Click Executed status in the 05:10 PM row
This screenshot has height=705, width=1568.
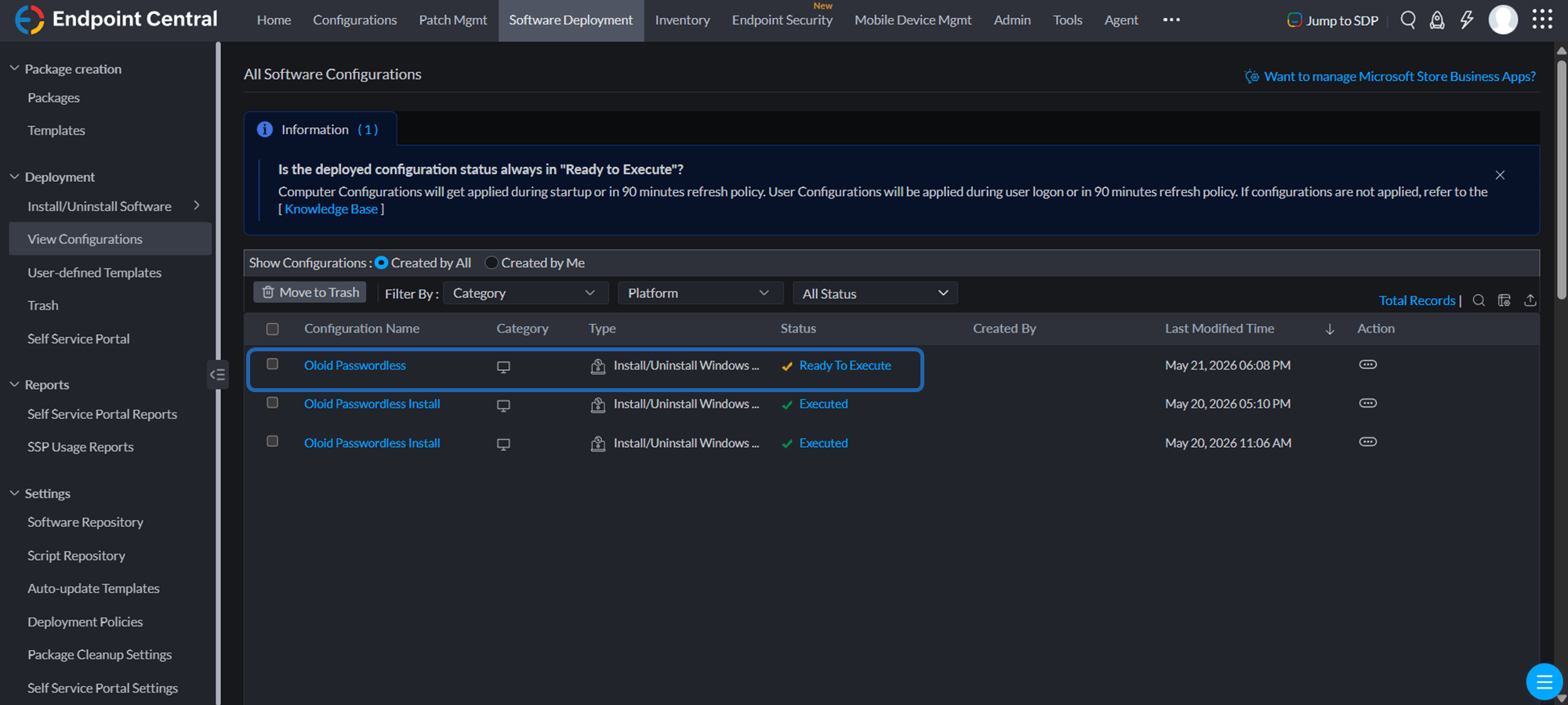pyautogui.click(x=823, y=404)
